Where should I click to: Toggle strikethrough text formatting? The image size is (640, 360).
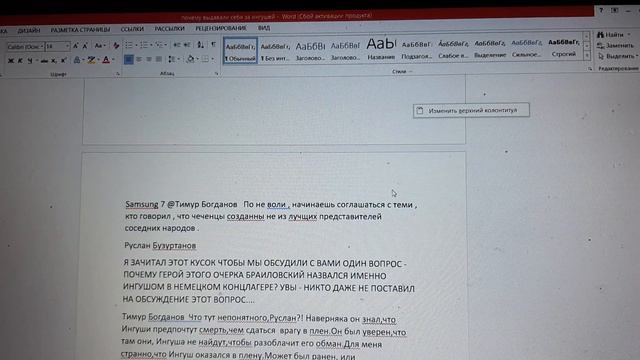44,60
